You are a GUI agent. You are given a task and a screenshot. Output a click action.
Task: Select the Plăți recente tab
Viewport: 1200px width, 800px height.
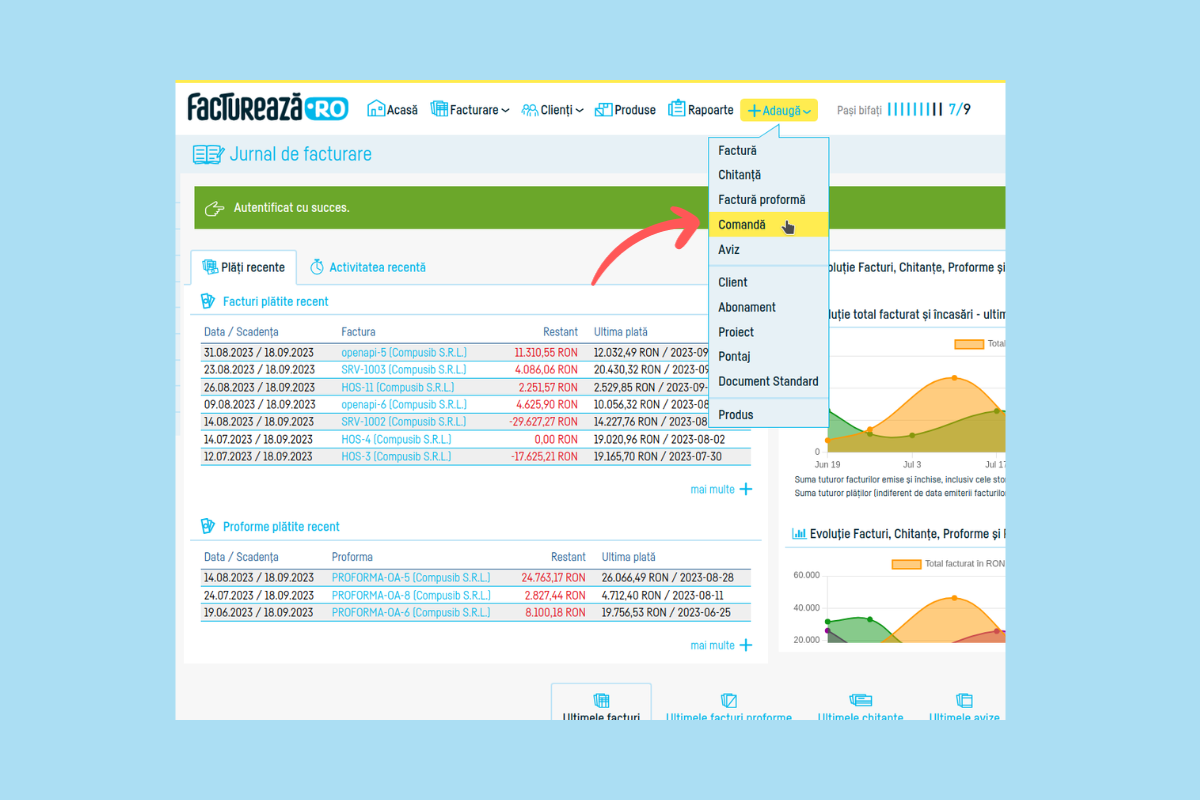coord(243,267)
